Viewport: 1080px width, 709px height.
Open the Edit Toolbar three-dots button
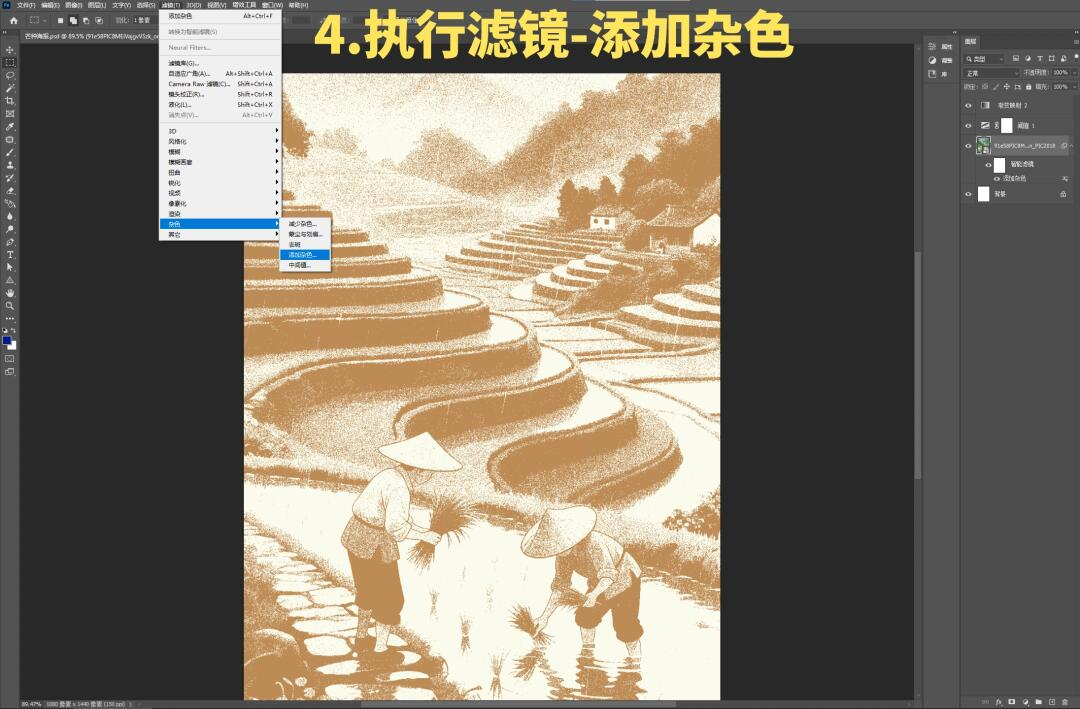coord(10,319)
